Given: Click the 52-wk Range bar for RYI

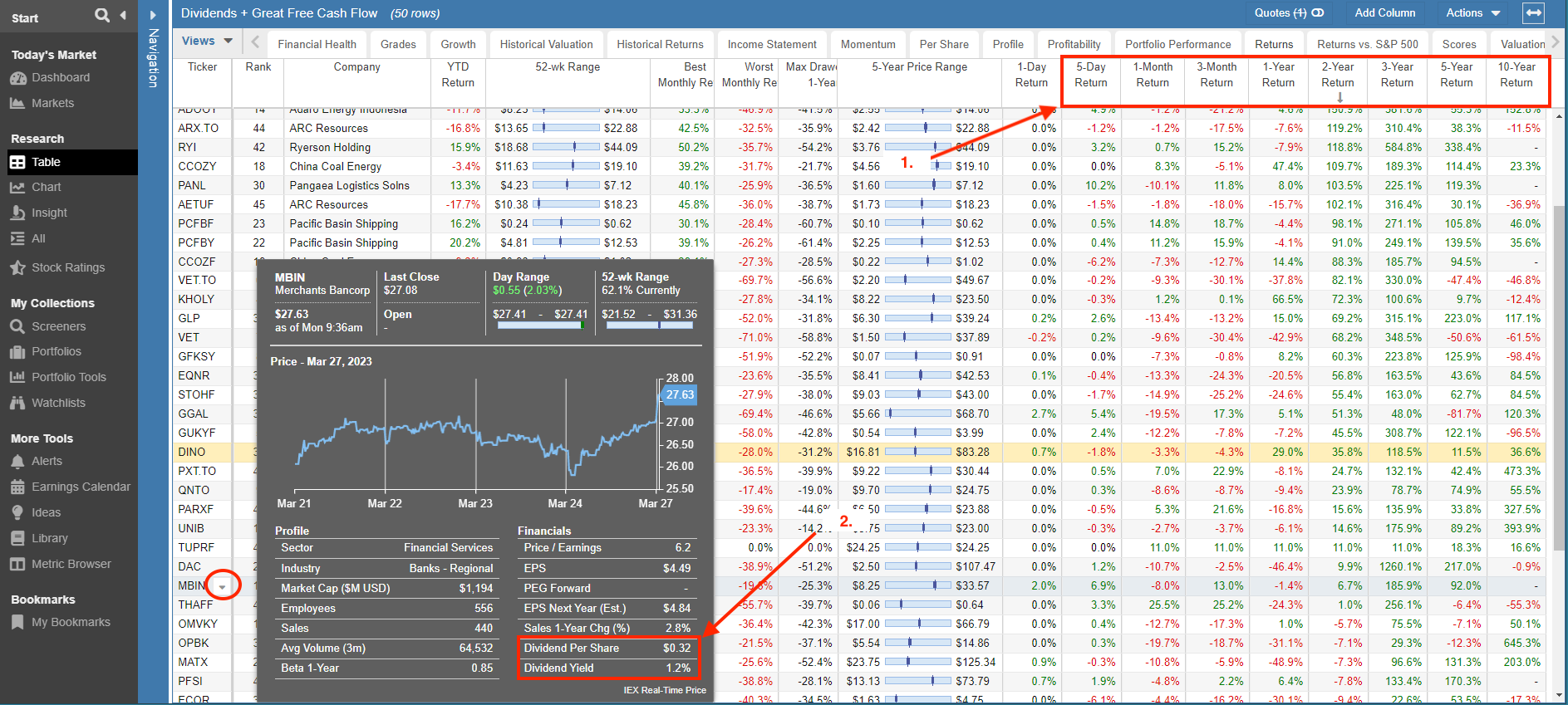Looking at the screenshot, I should [566, 147].
